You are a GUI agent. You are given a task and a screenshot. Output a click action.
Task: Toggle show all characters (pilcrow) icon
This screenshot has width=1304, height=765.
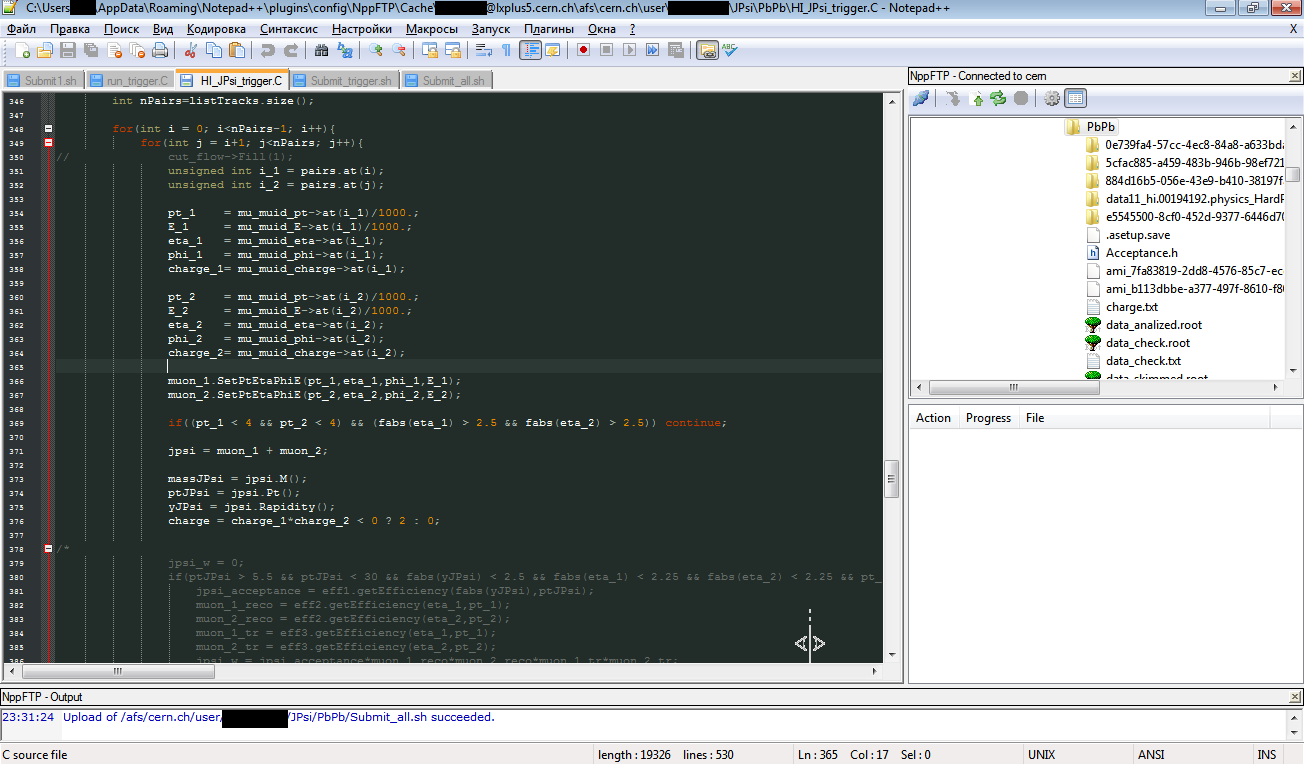click(506, 50)
